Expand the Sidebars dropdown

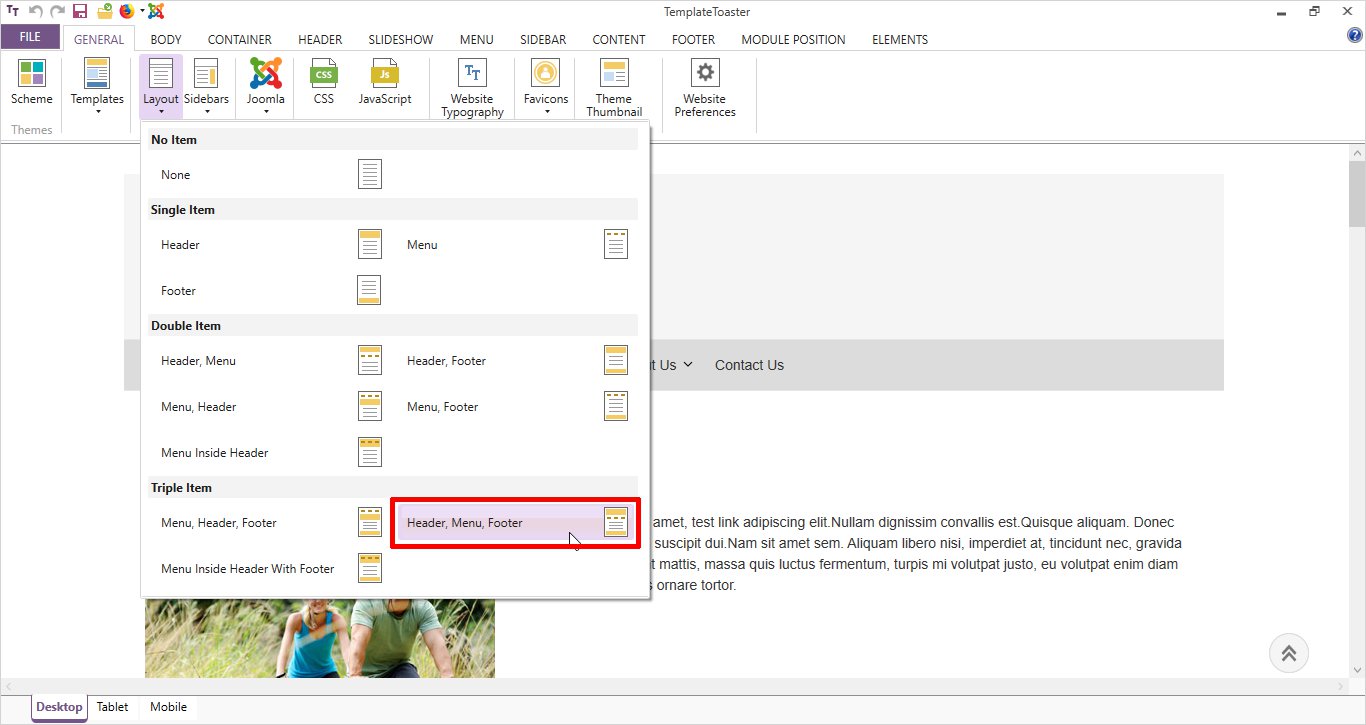206,88
